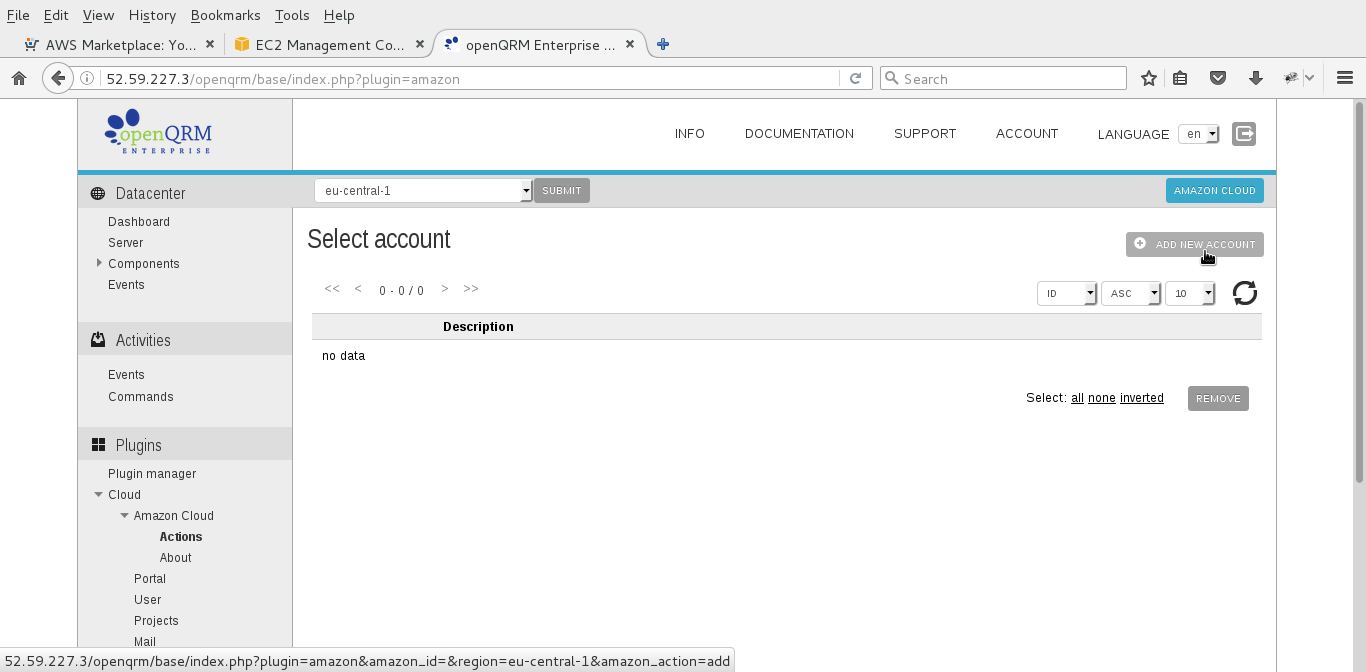Open the region dropdown showing eu-central-1
This screenshot has height=672, width=1366.
click(423, 190)
